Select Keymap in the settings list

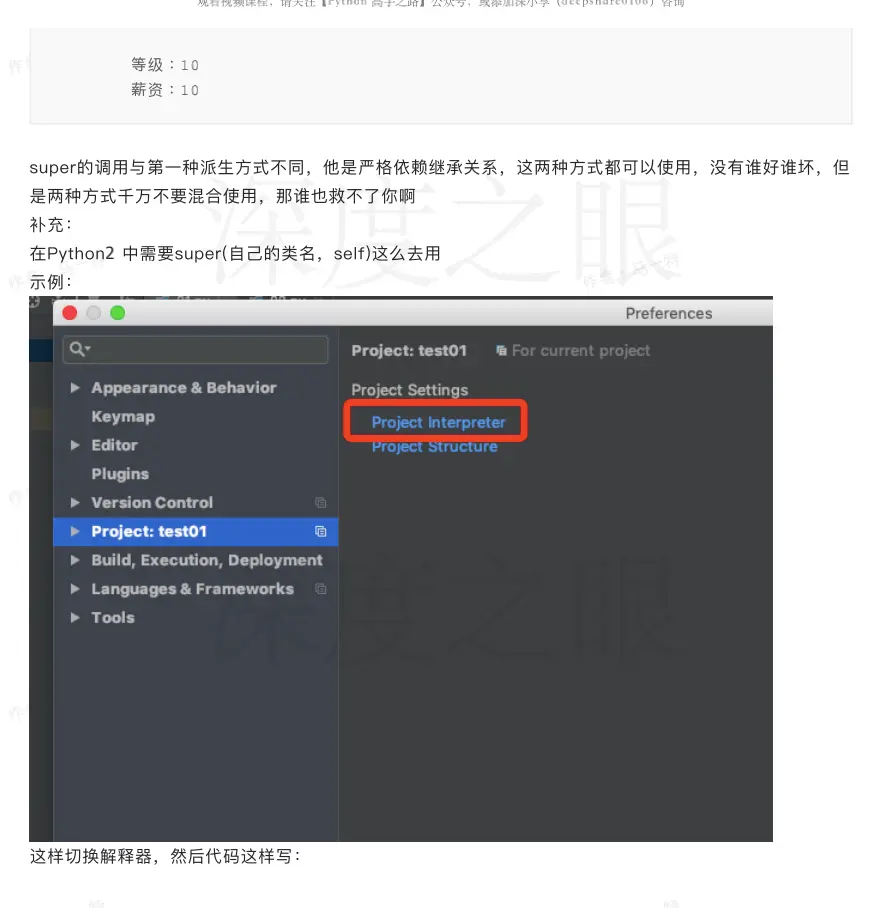coord(123,417)
